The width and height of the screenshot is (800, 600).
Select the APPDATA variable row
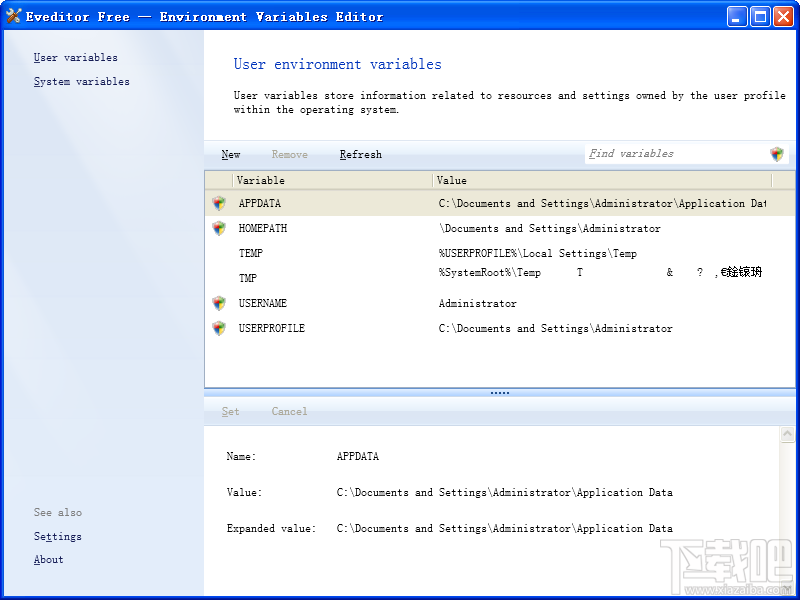pyautogui.click(x=499, y=203)
